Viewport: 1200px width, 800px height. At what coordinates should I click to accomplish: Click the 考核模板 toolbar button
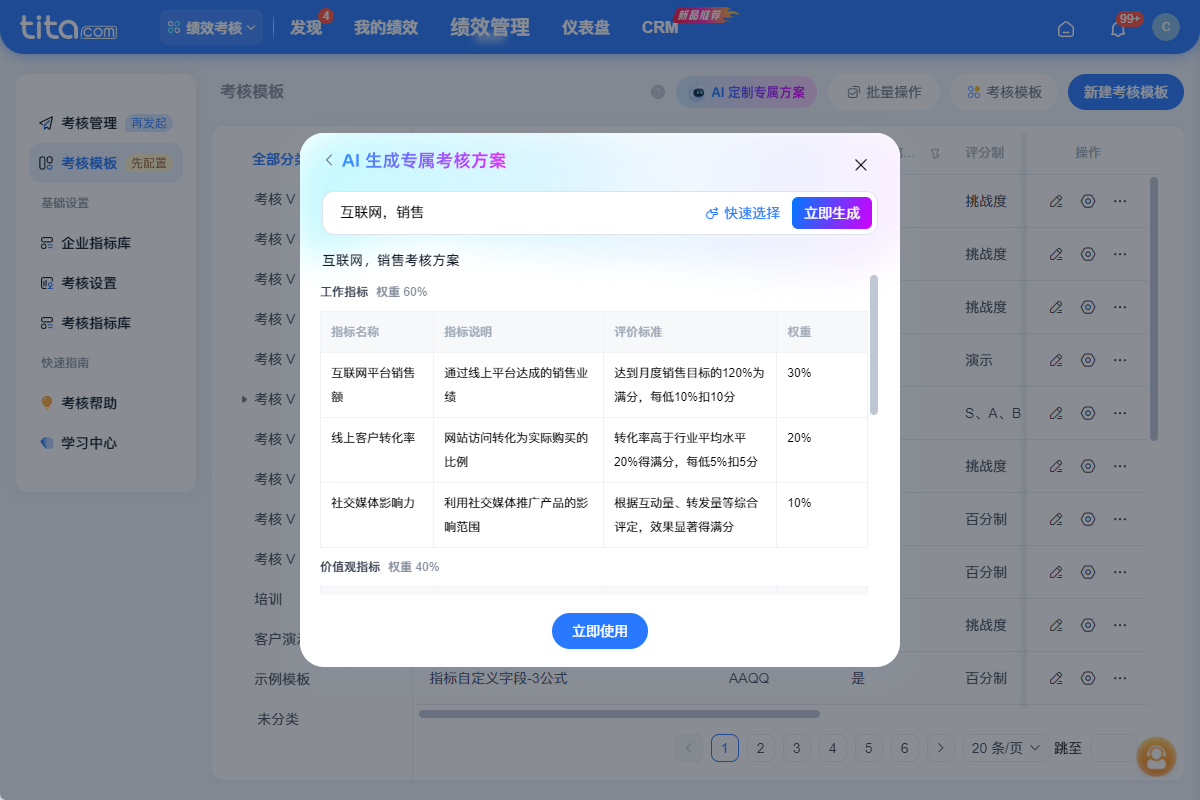point(1005,92)
